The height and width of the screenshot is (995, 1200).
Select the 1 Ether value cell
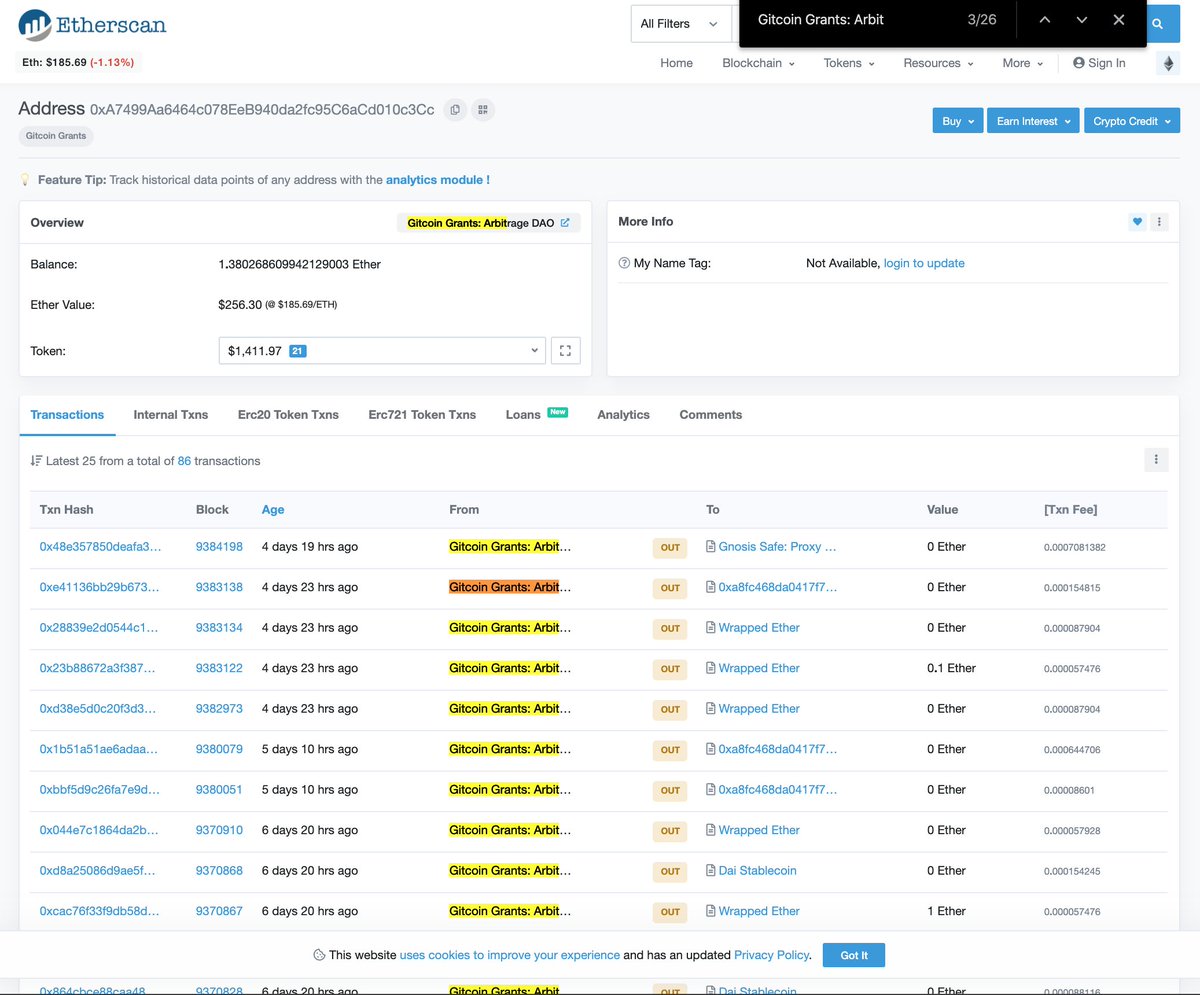(x=946, y=911)
